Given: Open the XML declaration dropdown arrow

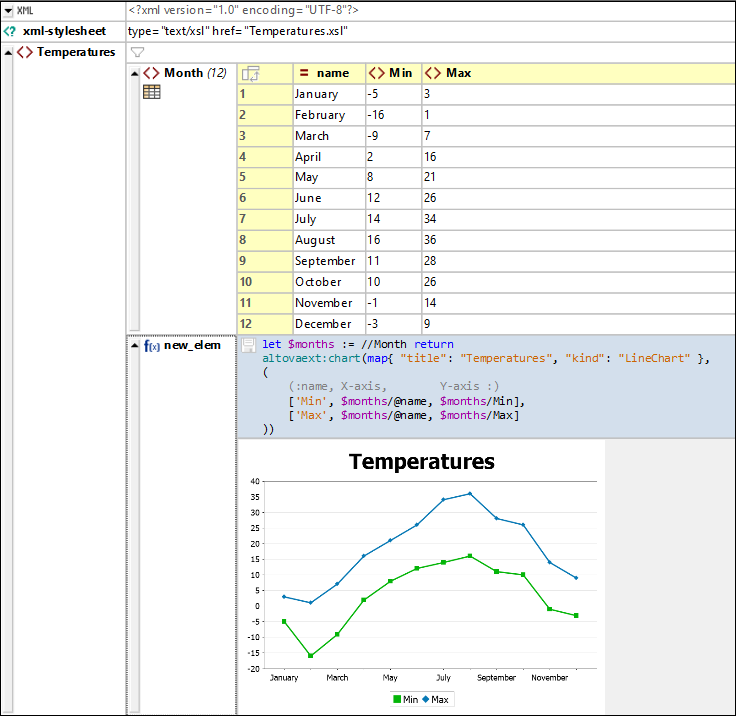Looking at the screenshot, I should pos(8,10).
